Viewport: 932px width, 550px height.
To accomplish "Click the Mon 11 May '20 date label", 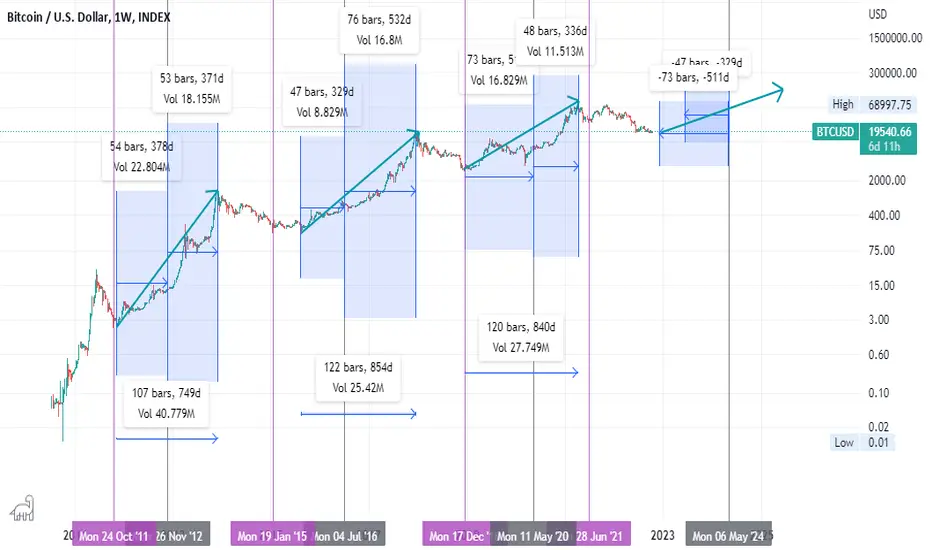I will [x=533, y=536].
